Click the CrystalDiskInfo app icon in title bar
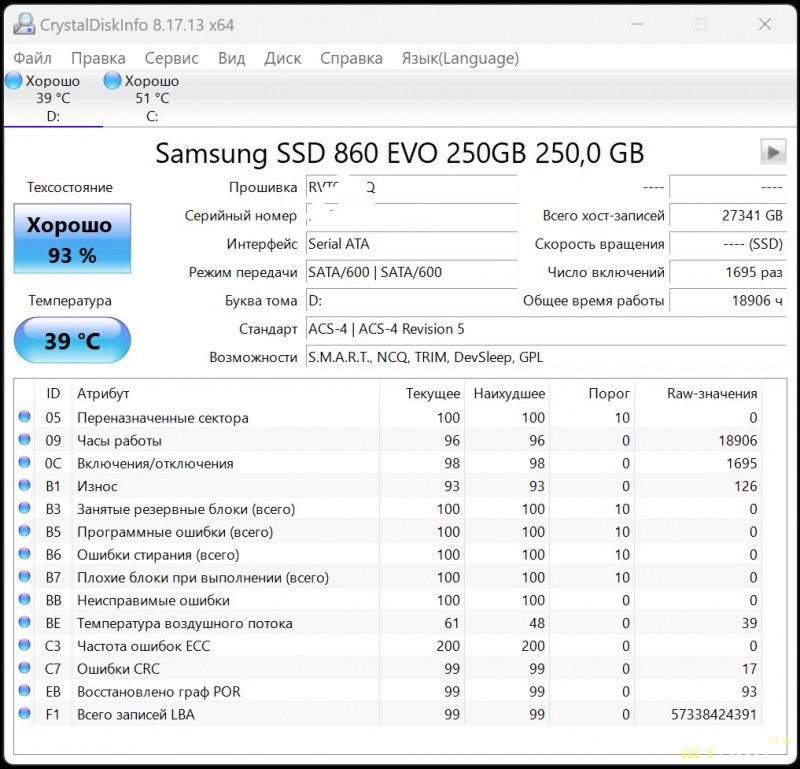This screenshot has height=769, width=800. [x=23, y=24]
